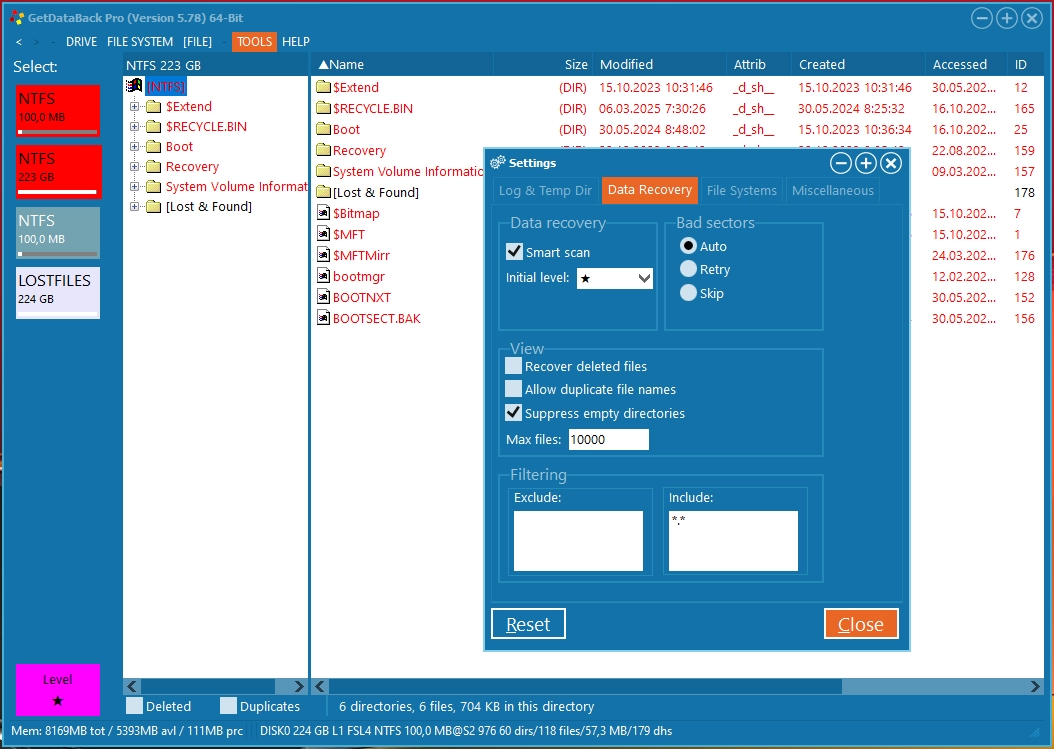Click the magenta Level star box
Screen dimensions: 1054x749
(x=58, y=690)
